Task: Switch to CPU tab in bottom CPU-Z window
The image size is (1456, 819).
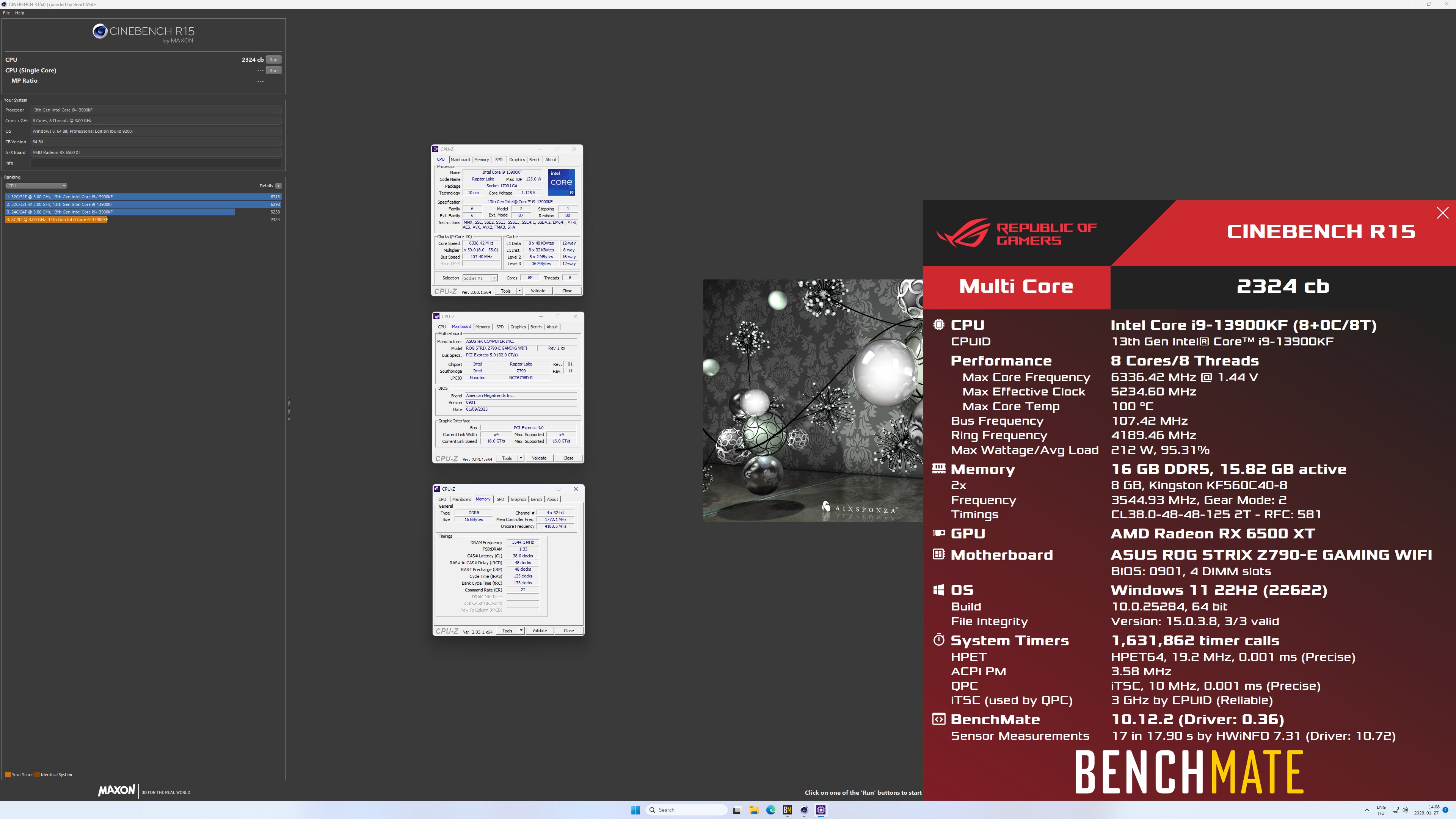Action: pyautogui.click(x=442, y=499)
